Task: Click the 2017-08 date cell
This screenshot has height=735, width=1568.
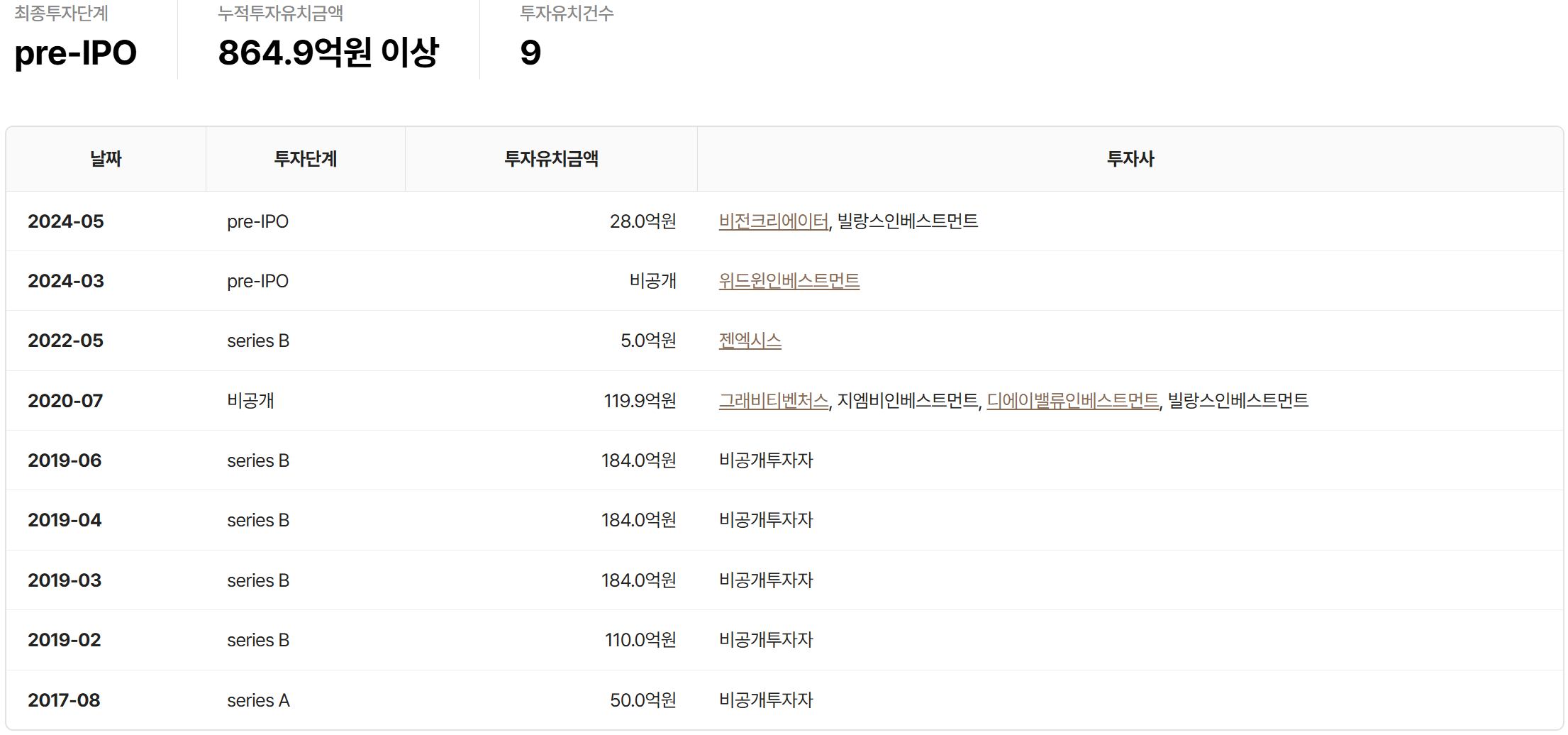Action: point(65,700)
